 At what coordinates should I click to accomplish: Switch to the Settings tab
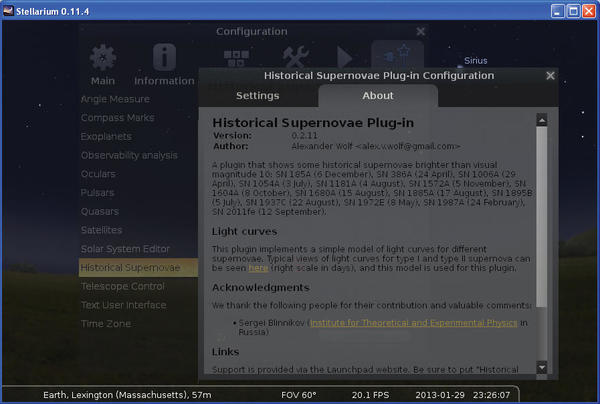click(258, 96)
